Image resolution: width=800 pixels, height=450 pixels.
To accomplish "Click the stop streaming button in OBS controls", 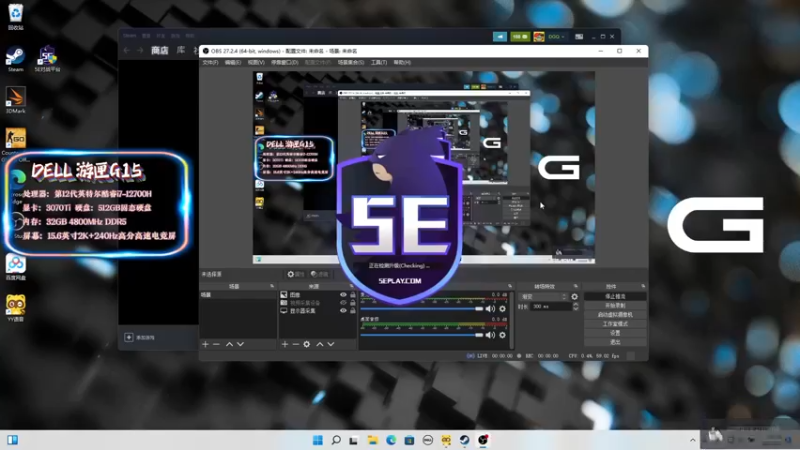I will click(615, 296).
